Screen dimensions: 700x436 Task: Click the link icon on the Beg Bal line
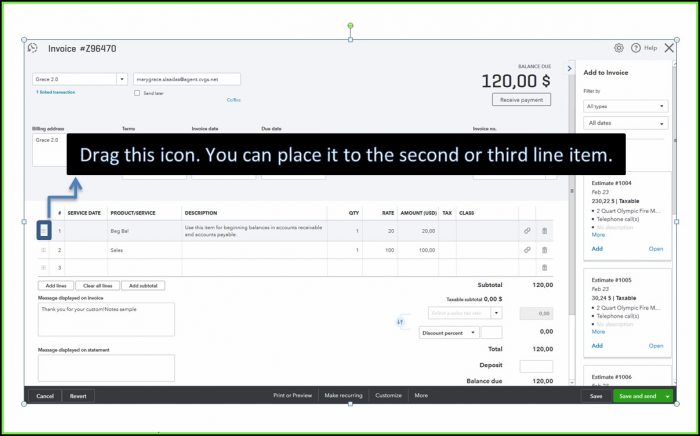(x=527, y=231)
